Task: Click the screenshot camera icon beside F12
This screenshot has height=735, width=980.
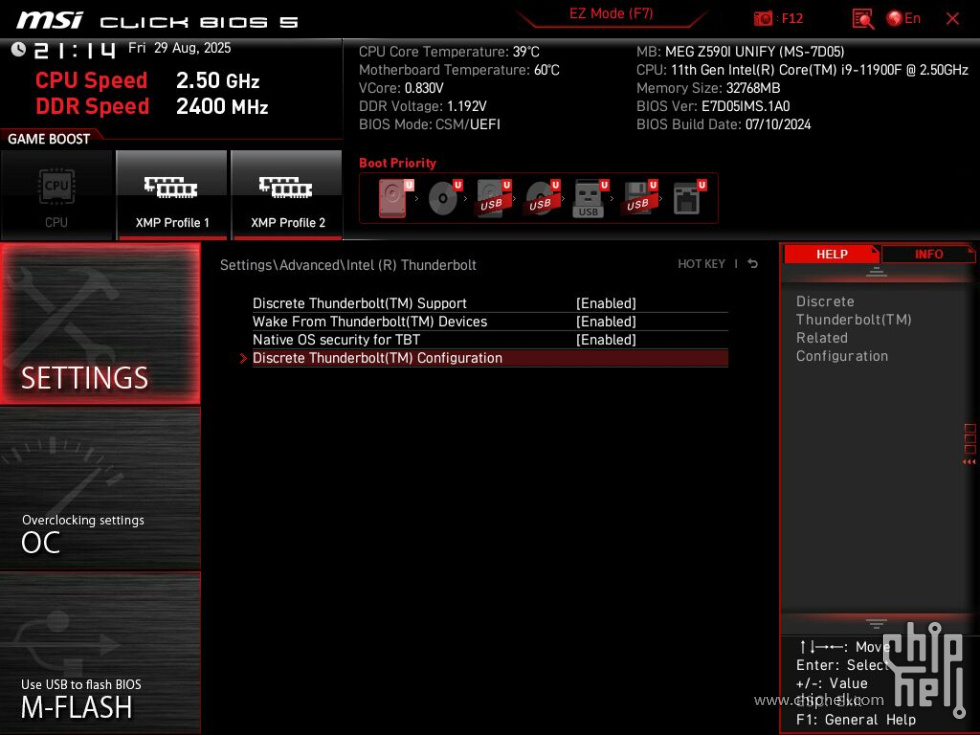Action: [x=762, y=19]
